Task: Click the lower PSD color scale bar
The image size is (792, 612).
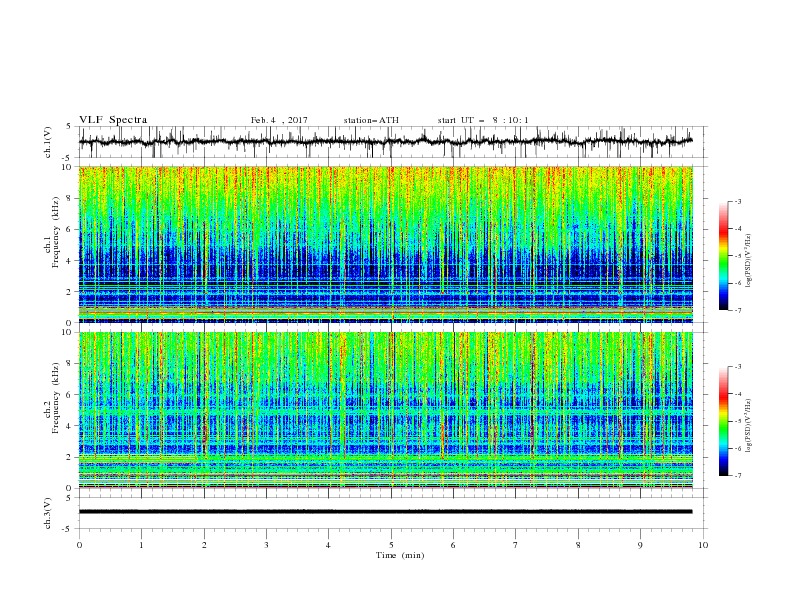Action: coord(723,421)
